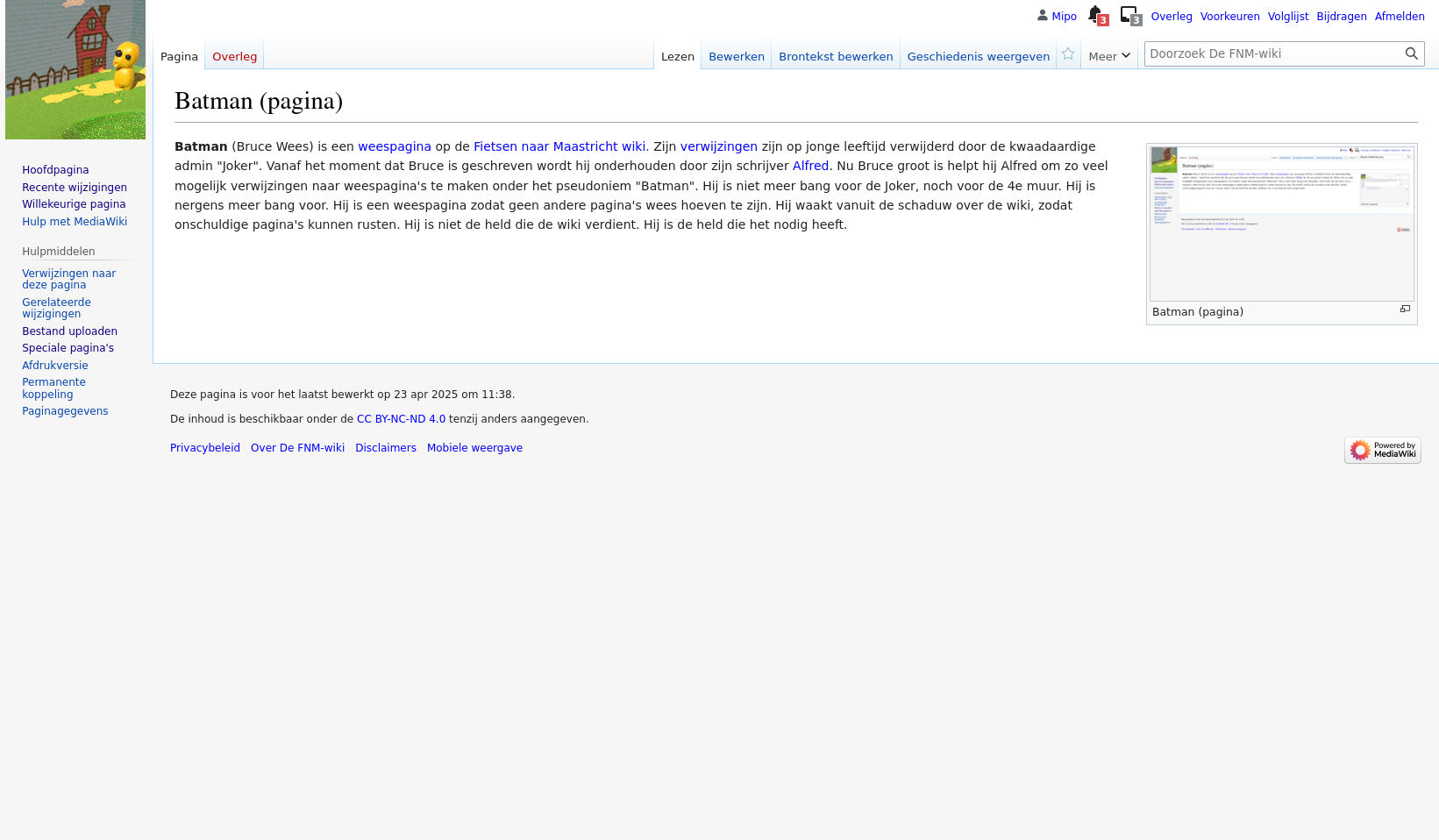Click the FNM-wiki logo image

pyautogui.click(x=75, y=70)
